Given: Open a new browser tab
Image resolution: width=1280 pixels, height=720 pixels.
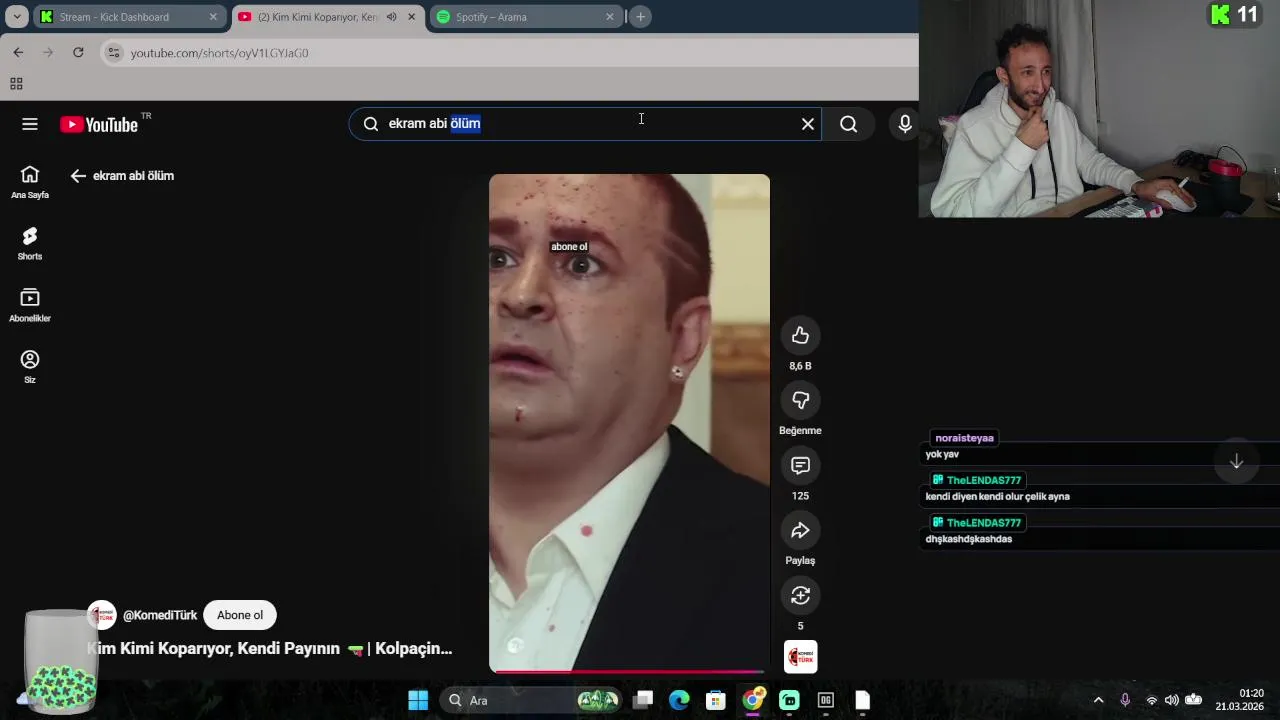Looking at the screenshot, I should click(641, 17).
